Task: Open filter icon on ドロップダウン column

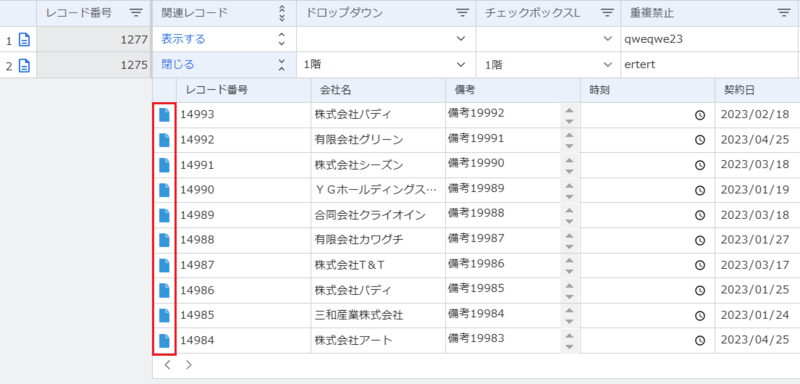Action: 462,13
